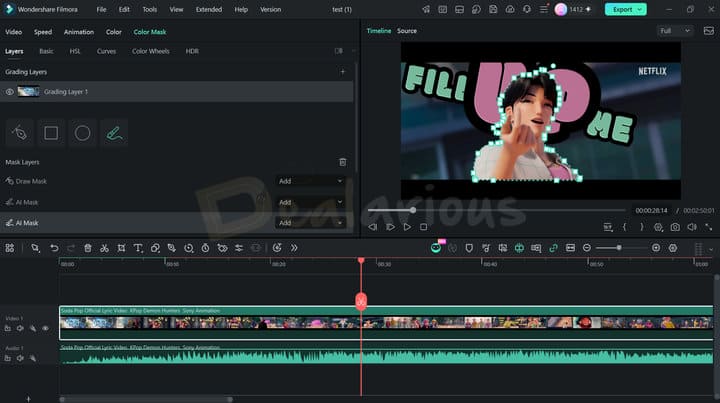Open the snapshot compare view icon
The height and width of the screenshot is (403, 720).
coord(709,31)
